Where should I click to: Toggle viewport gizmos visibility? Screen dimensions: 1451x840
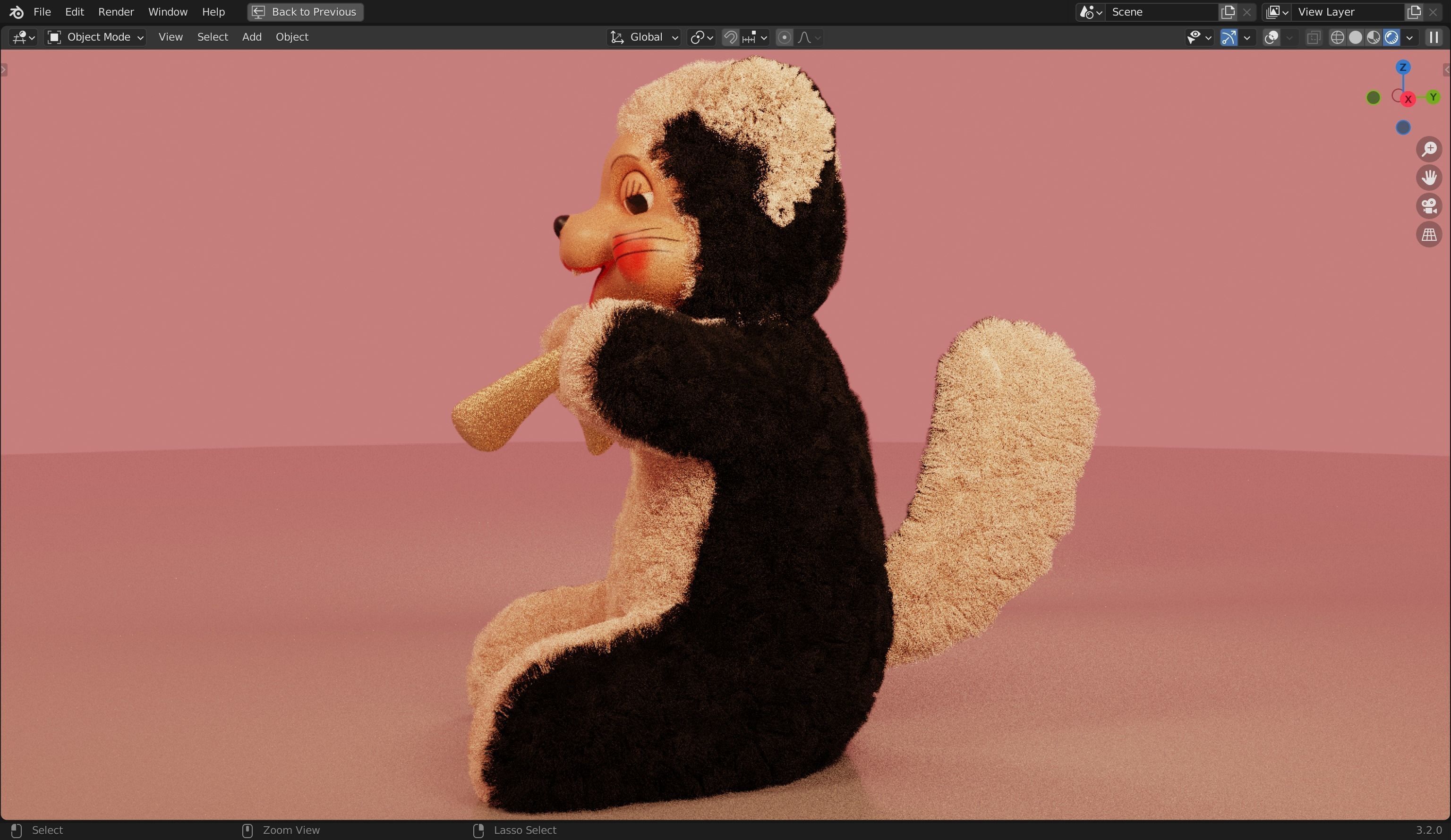(1229, 37)
